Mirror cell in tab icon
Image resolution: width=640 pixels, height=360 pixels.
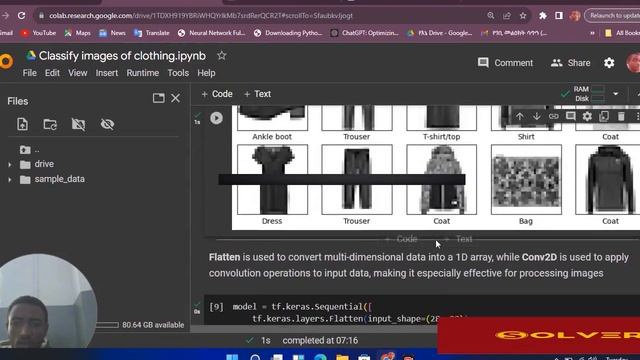[x=604, y=116]
